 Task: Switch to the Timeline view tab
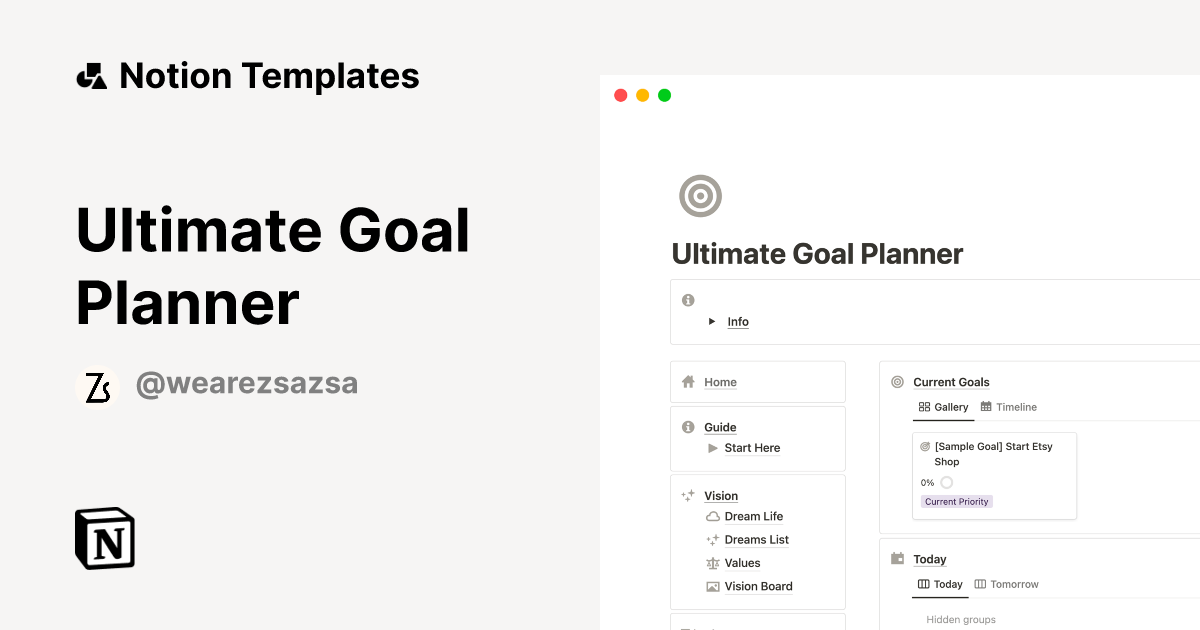point(1017,407)
